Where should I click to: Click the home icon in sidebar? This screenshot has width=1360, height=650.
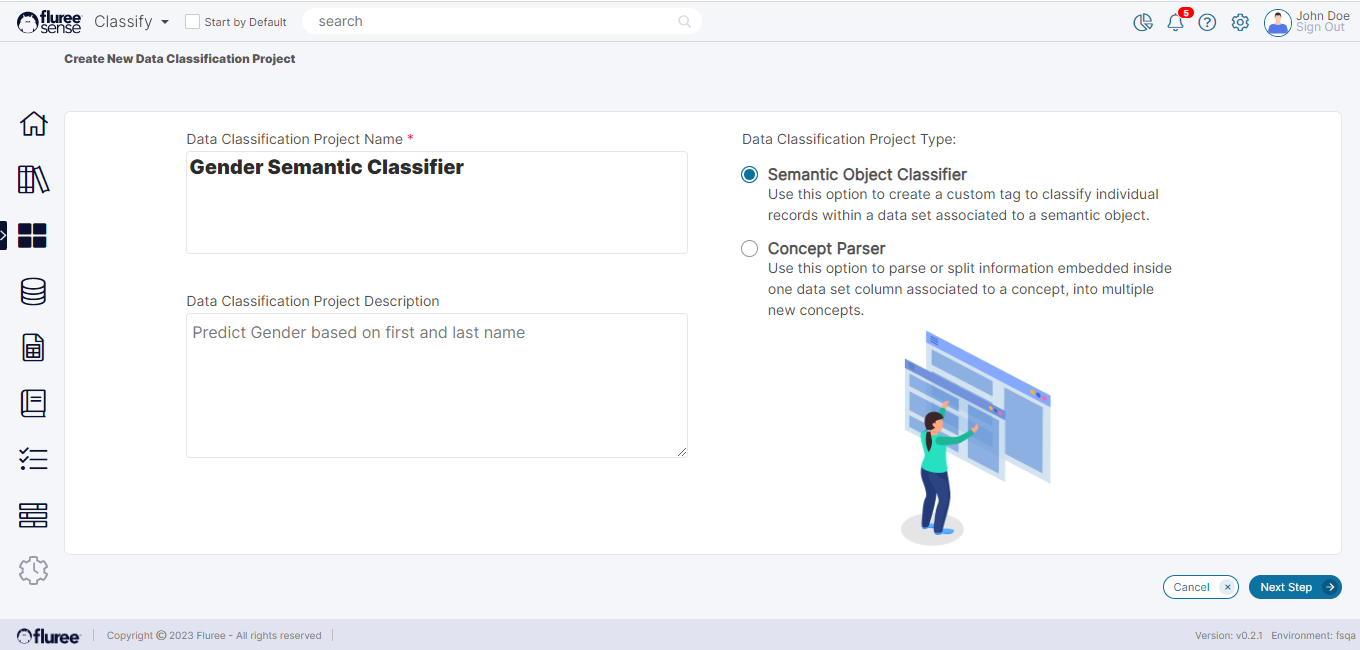coord(33,124)
